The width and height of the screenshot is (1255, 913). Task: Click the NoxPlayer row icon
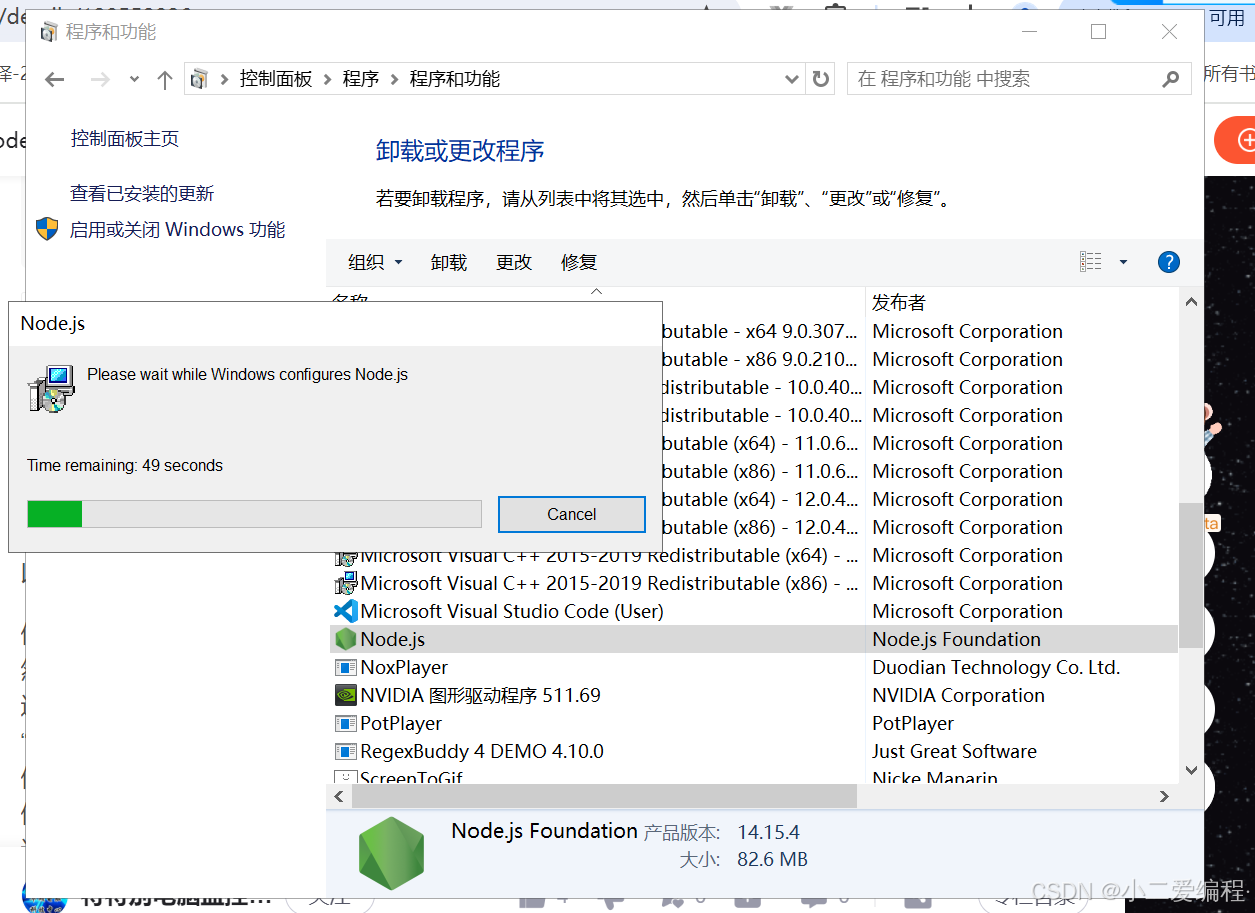tap(346, 667)
